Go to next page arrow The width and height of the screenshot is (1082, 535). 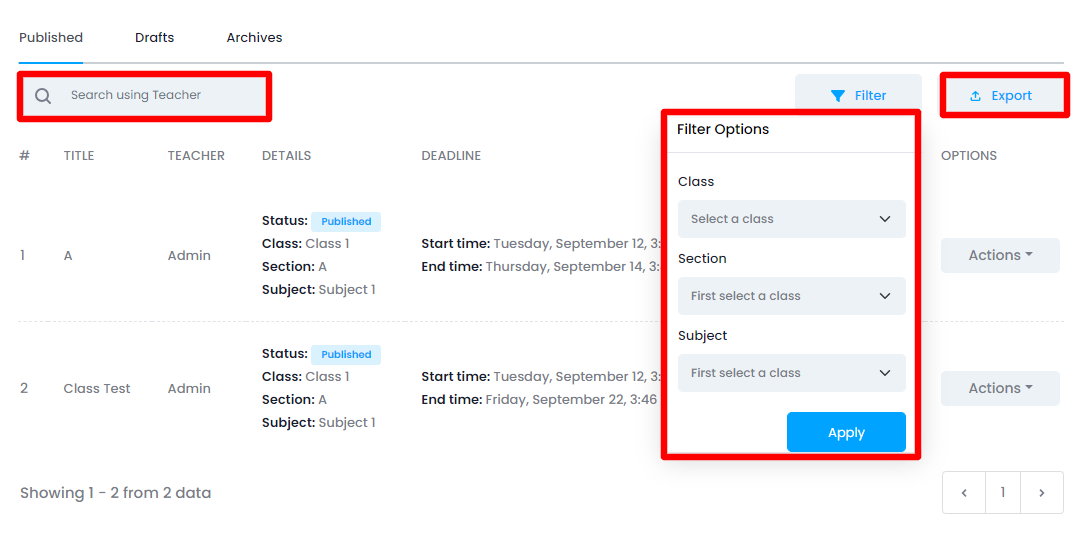(x=1042, y=493)
